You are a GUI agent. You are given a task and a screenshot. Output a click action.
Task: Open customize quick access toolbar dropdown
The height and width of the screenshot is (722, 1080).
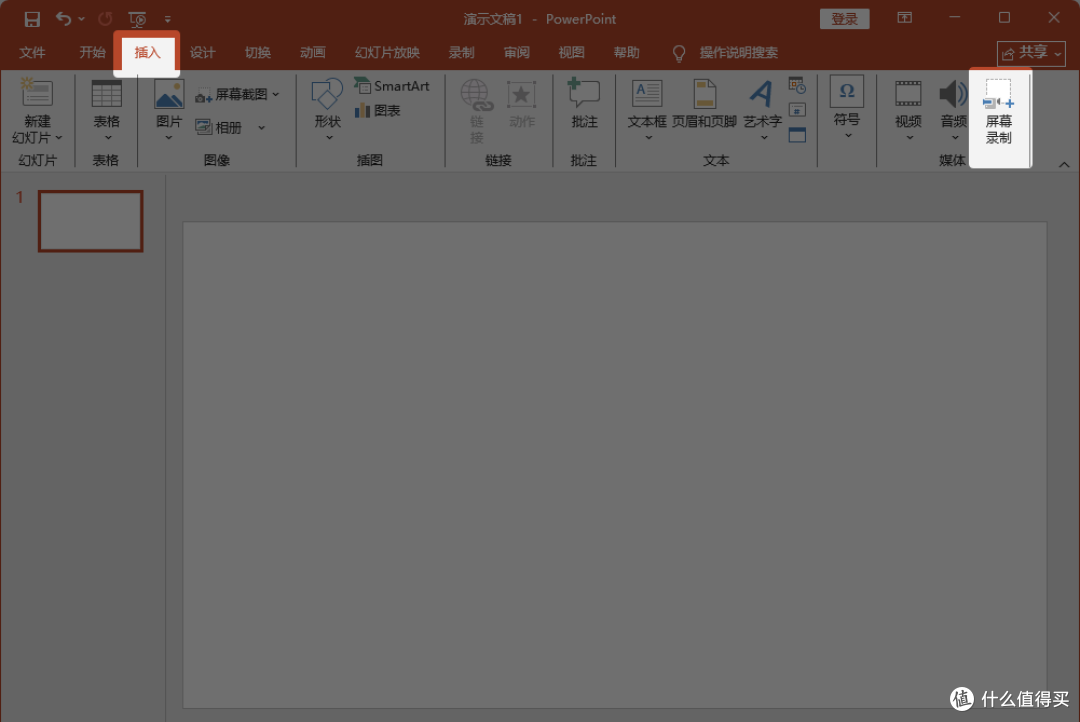(167, 19)
